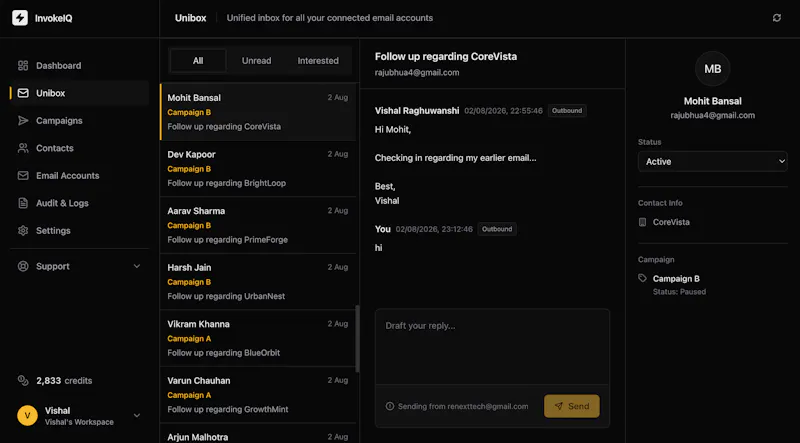Open Varun Chauhan conversation
This screenshot has height=443, width=800.
258,395
